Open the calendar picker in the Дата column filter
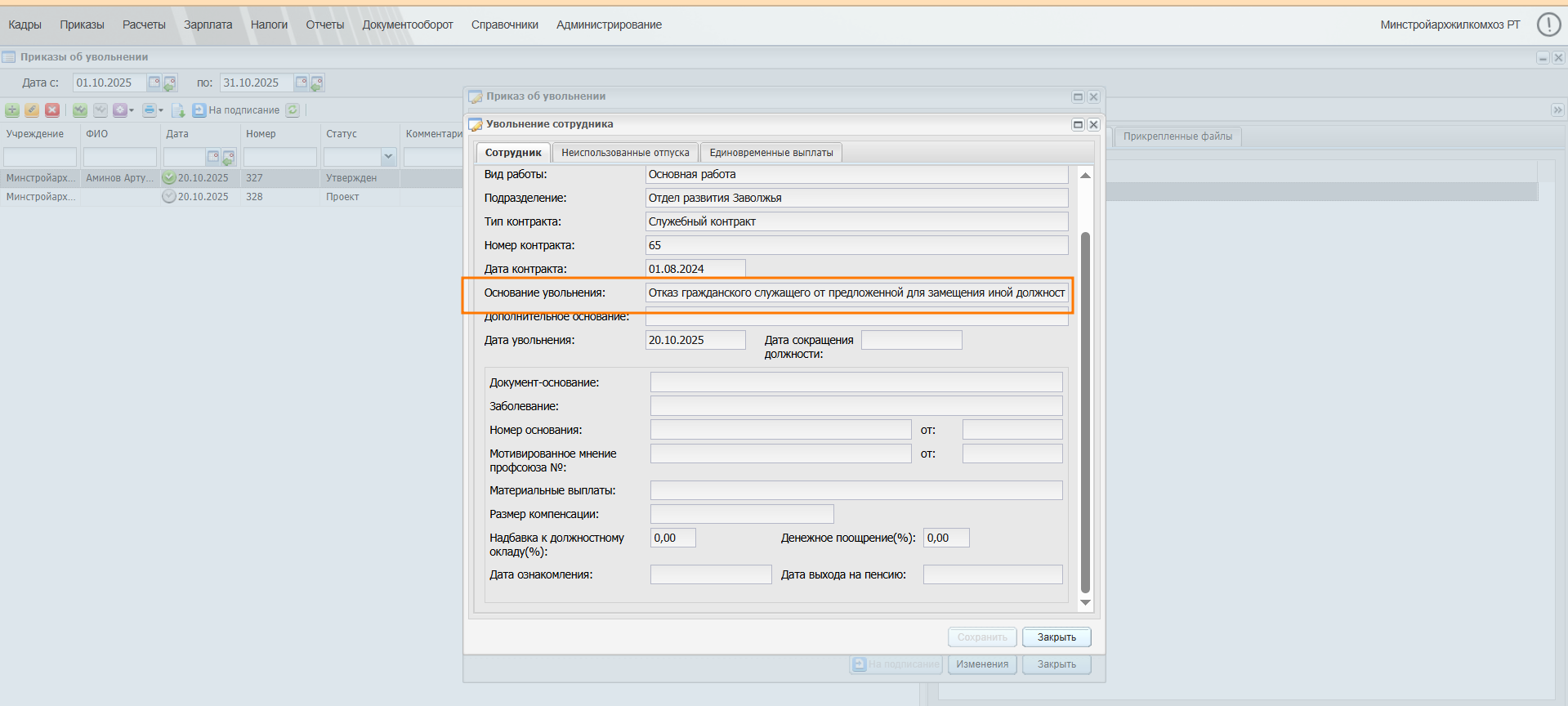Viewport: 1568px width, 706px height. tap(213, 156)
